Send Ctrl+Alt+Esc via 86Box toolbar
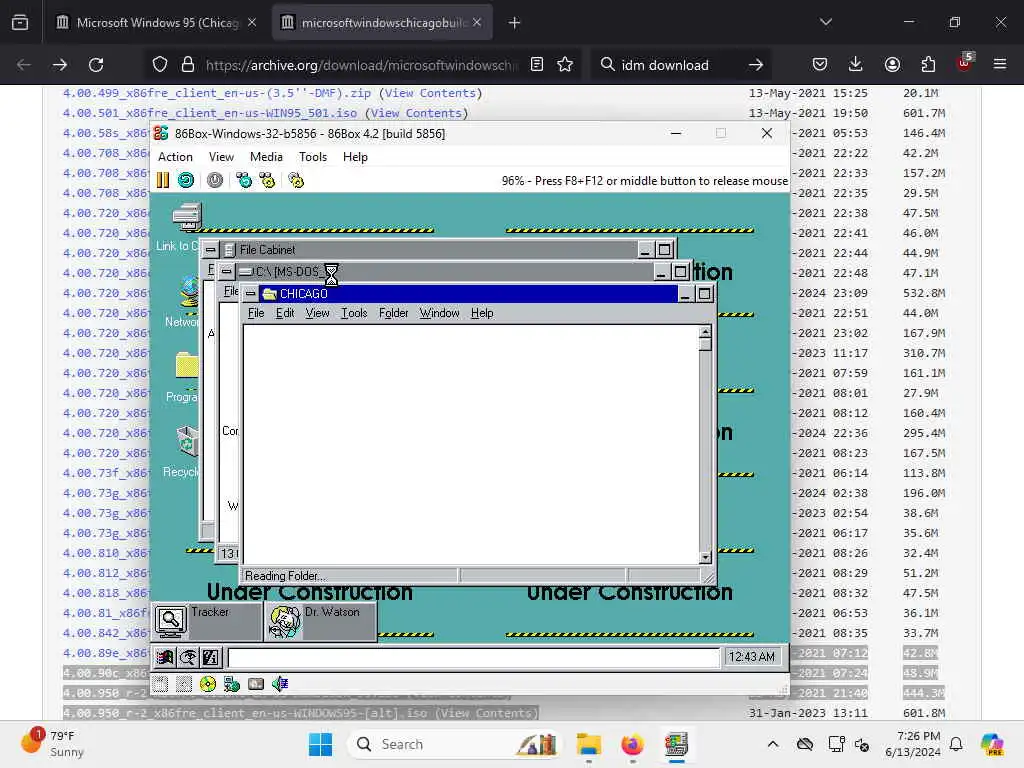This screenshot has width=1024, height=768. [x=267, y=180]
